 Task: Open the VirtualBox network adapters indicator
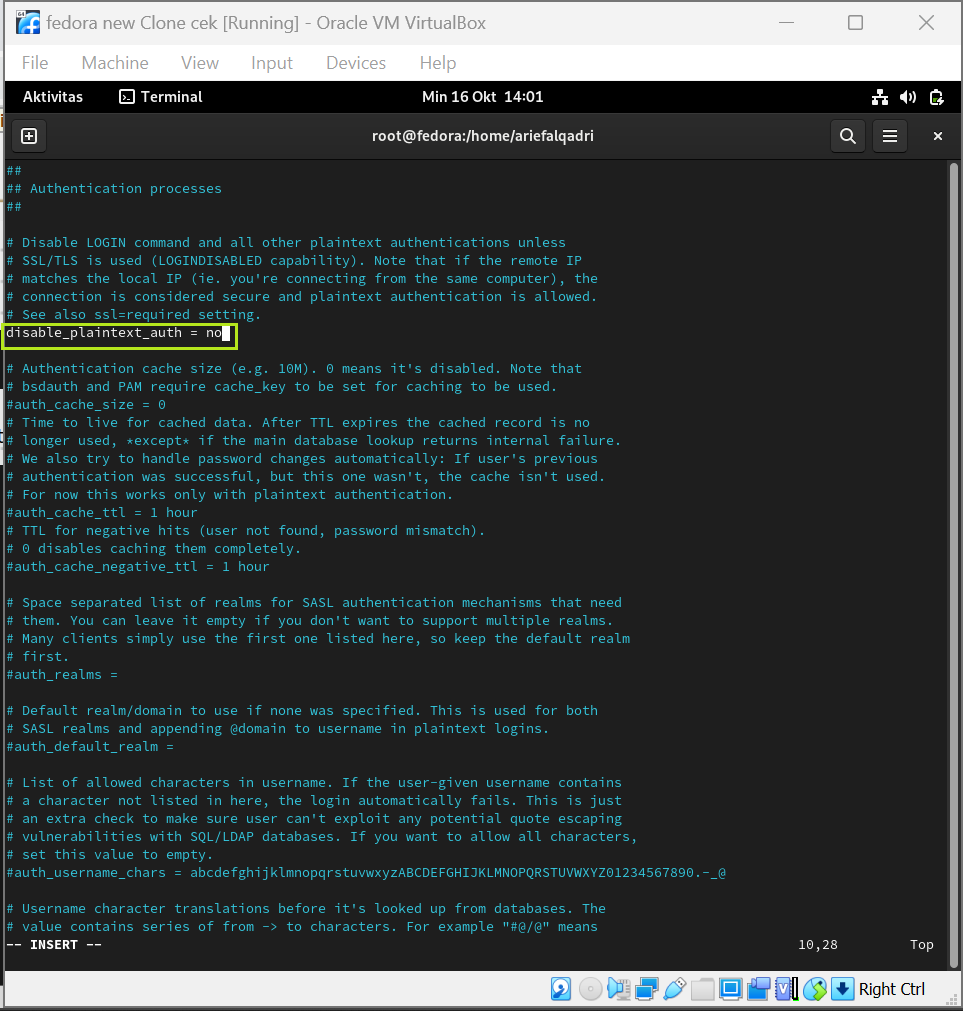(x=647, y=988)
